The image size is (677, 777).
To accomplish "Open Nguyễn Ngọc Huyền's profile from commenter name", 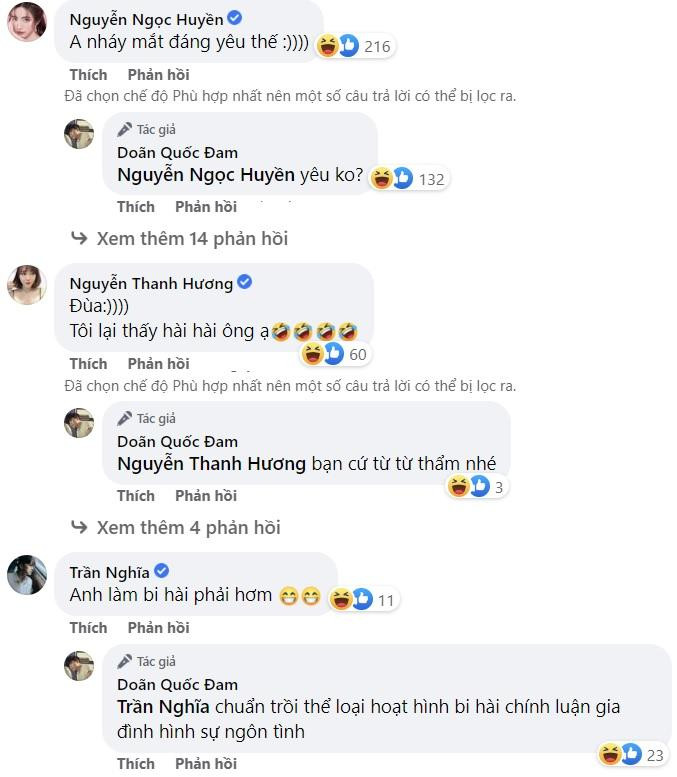I will (x=146, y=19).
